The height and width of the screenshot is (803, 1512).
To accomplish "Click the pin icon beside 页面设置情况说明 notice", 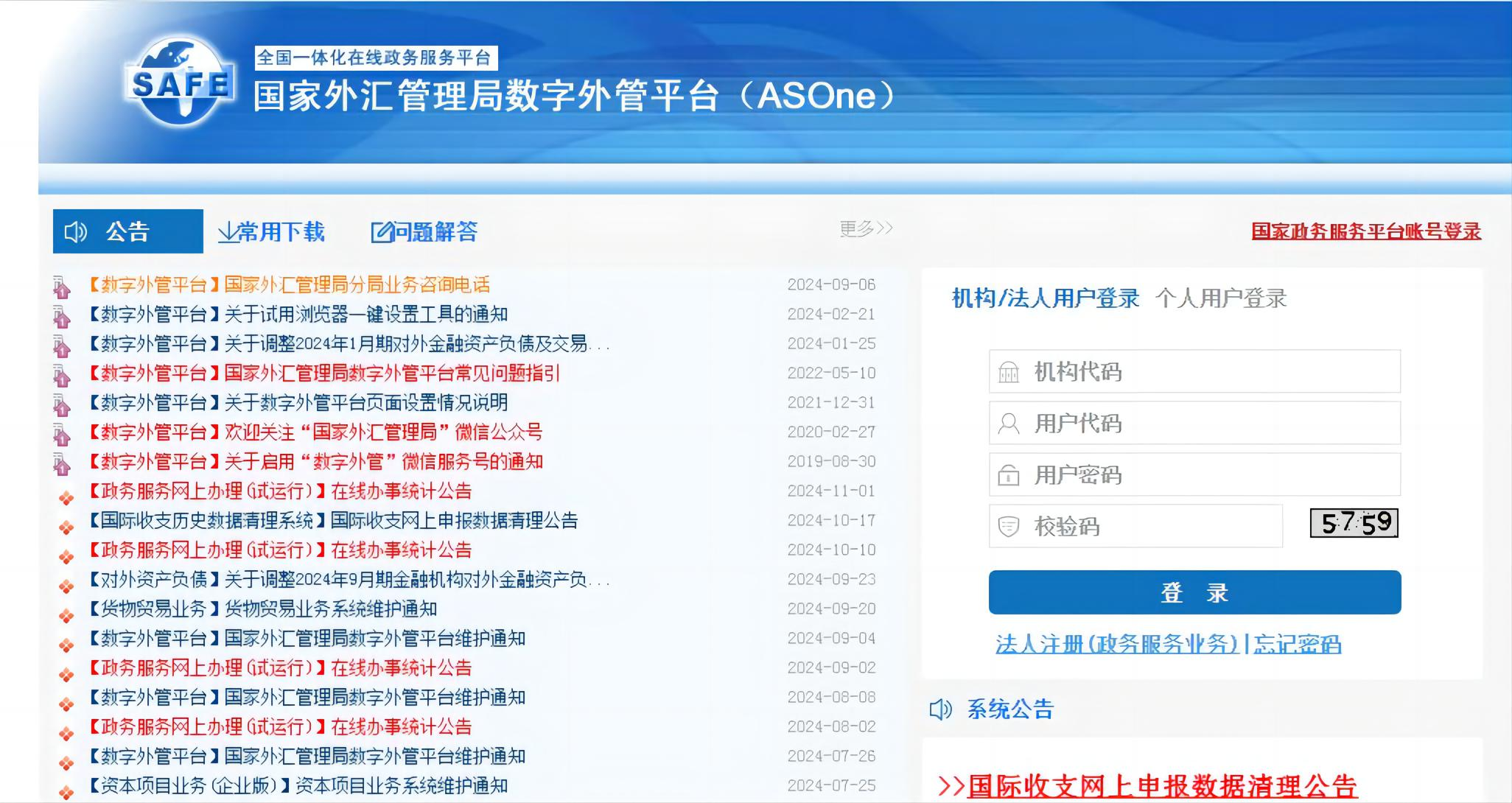I will pos(62,404).
